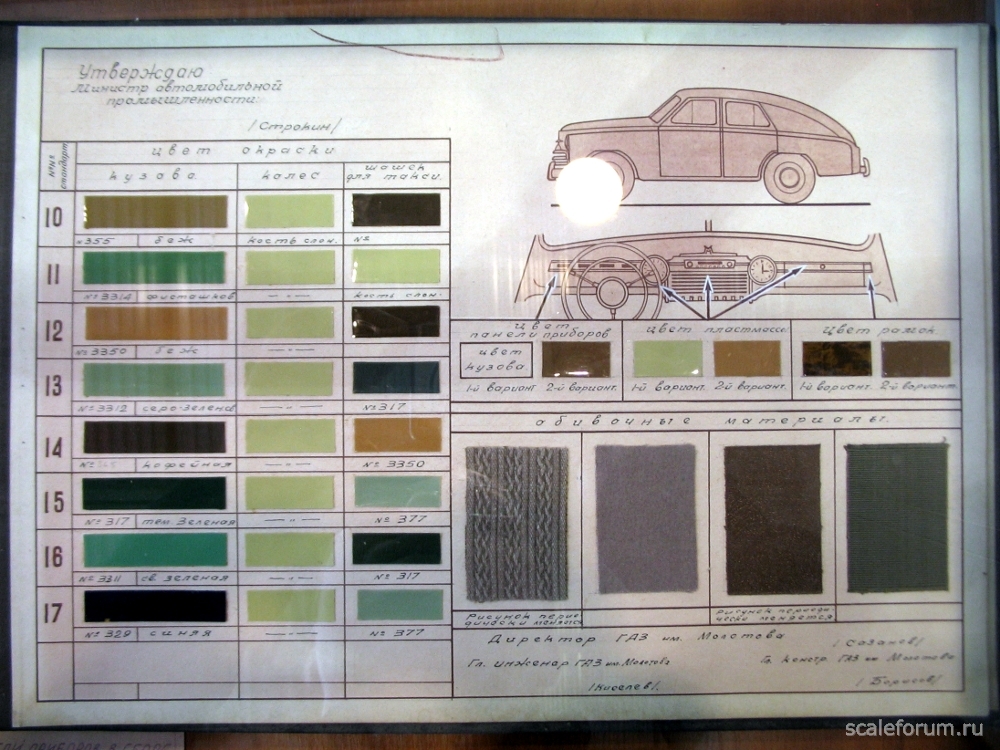Pick the coffee-brown body swatch in row 14
Image resolution: width=1000 pixels, height=750 pixels.
point(154,437)
